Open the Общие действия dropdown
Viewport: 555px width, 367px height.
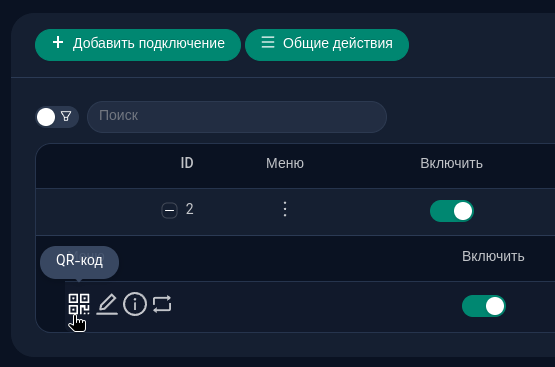327,45
